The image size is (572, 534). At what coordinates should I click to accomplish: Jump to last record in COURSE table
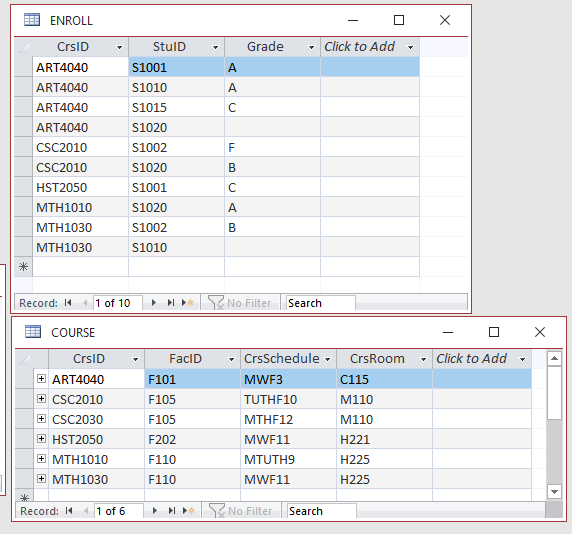click(x=171, y=511)
